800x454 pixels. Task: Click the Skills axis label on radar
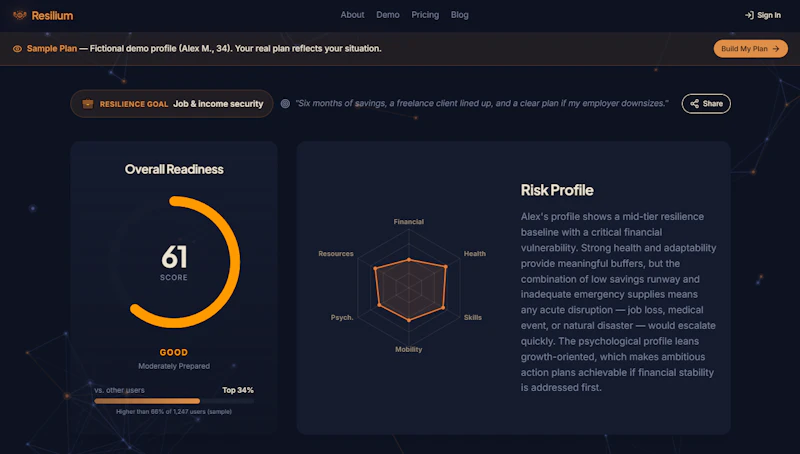[472, 317]
